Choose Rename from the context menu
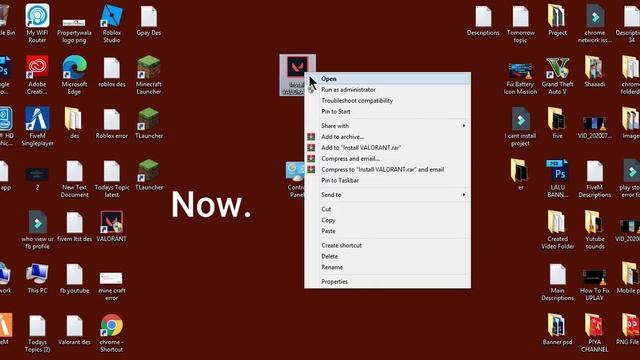Screen dimensions: 640x360 click(387, 267)
